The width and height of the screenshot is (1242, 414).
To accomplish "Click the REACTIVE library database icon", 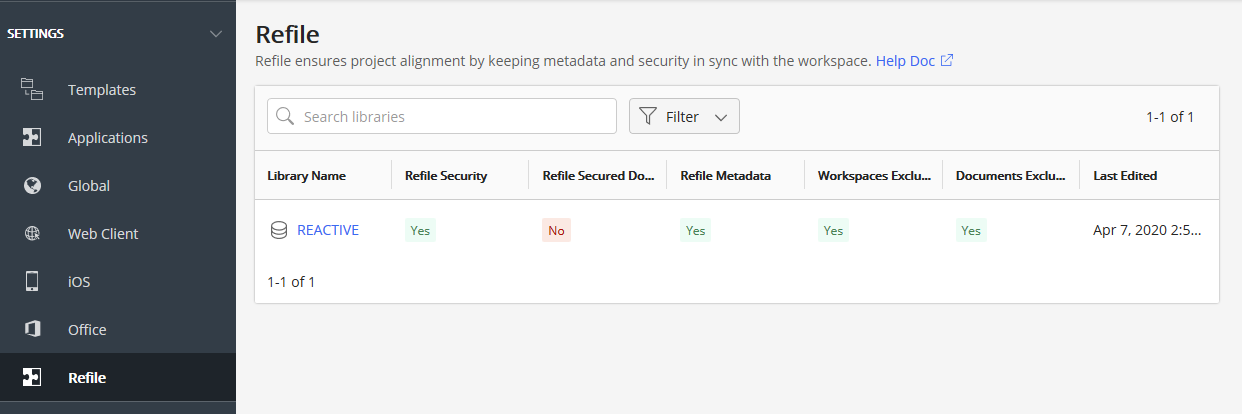I will pos(279,230).
